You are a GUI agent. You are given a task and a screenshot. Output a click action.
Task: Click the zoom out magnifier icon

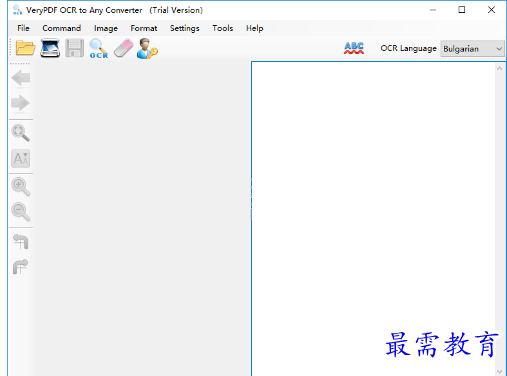(x=21, y=212)
